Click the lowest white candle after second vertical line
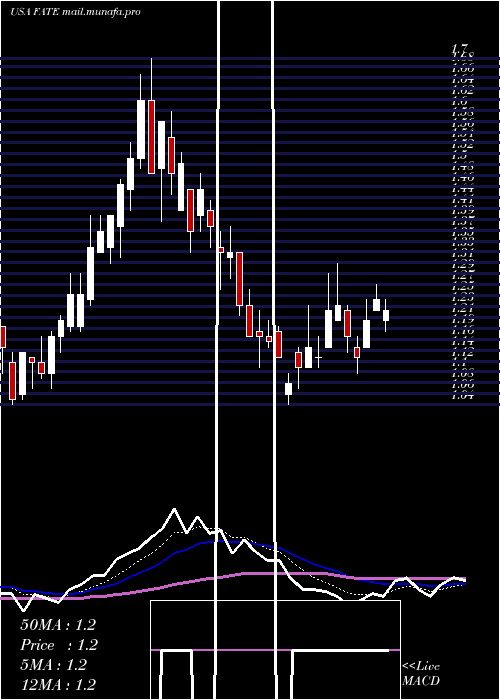This screenshot has width=500, height=700. click(x=289, y=388)
